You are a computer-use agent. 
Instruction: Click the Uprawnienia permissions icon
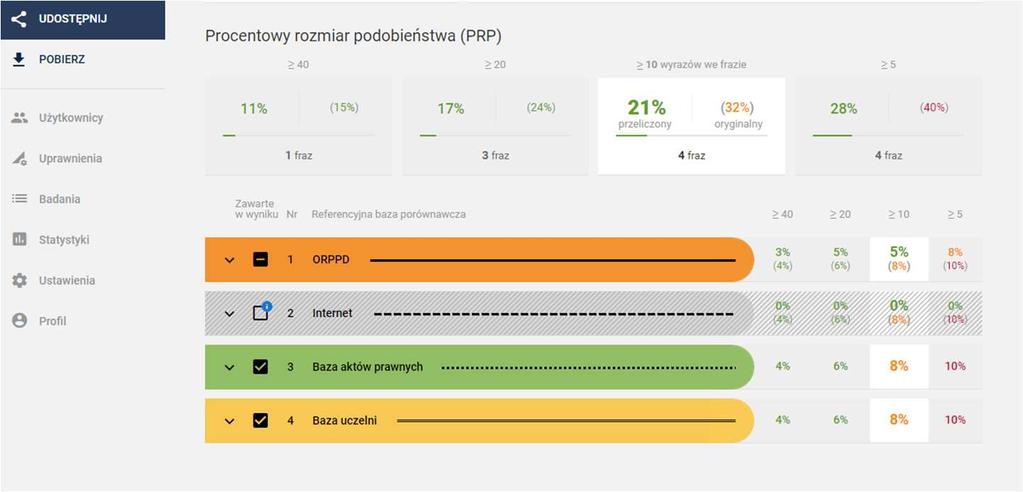(x=20, y=159)
